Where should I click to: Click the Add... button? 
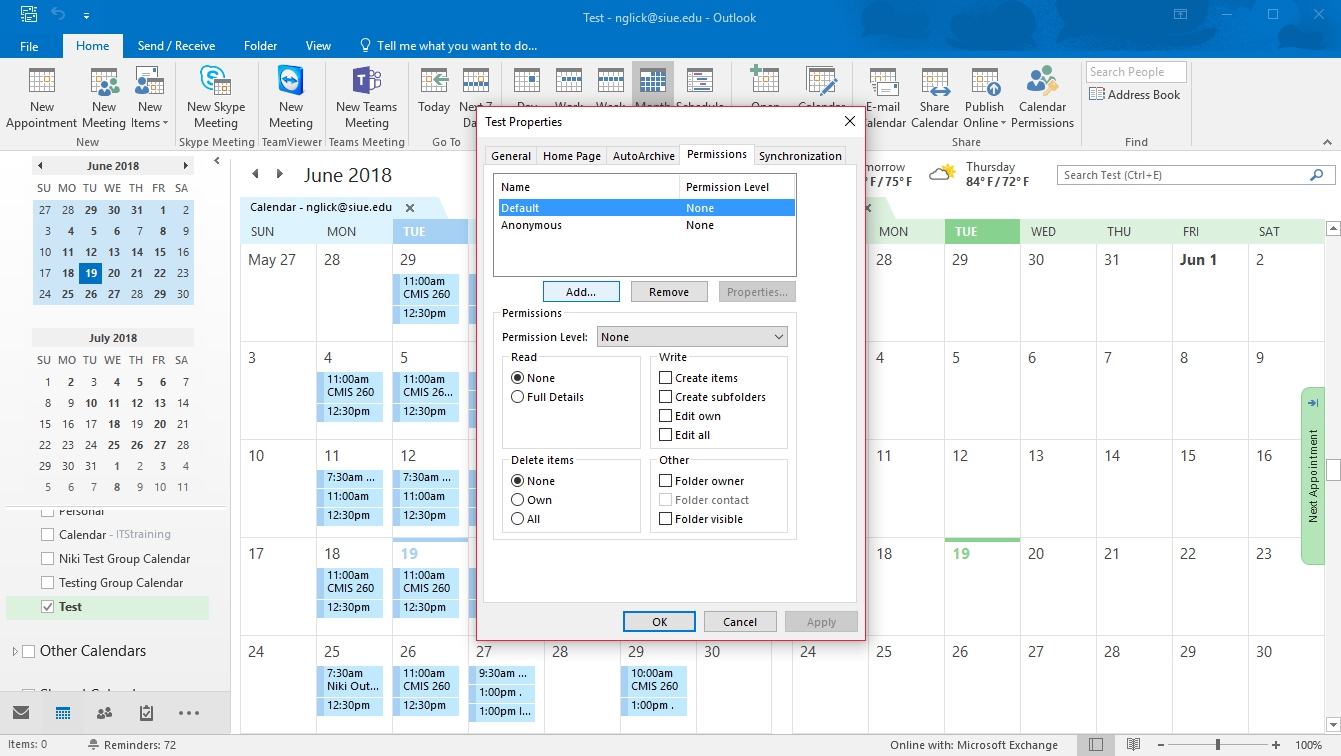pyautogui.click(x=581, y=292)
